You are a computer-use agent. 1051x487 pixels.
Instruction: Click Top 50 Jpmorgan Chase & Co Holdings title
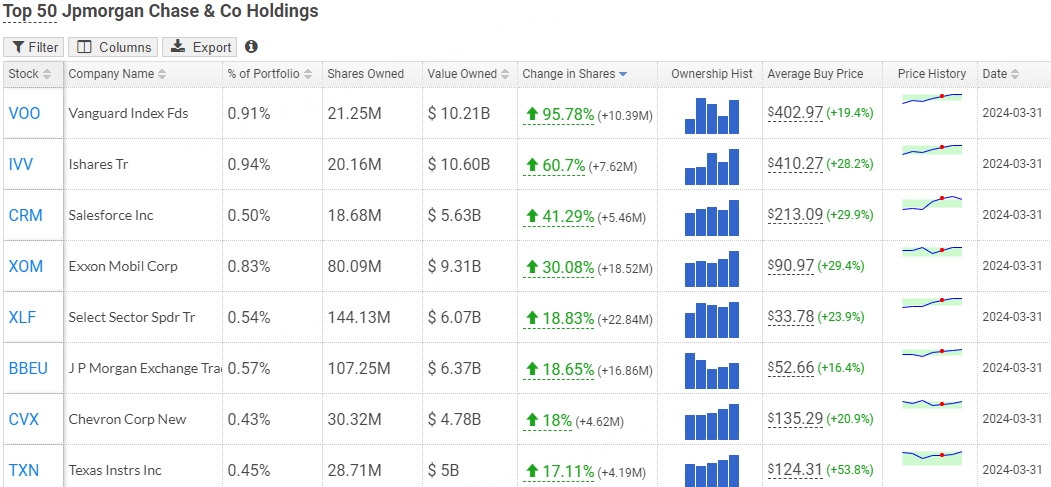[161, 11]
